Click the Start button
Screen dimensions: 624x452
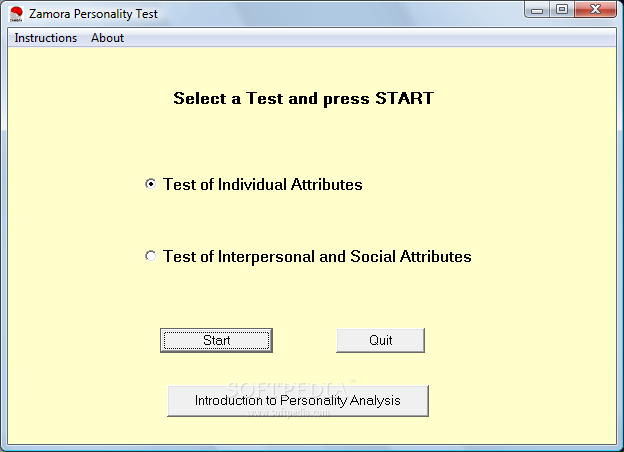[x=216, y=340]
